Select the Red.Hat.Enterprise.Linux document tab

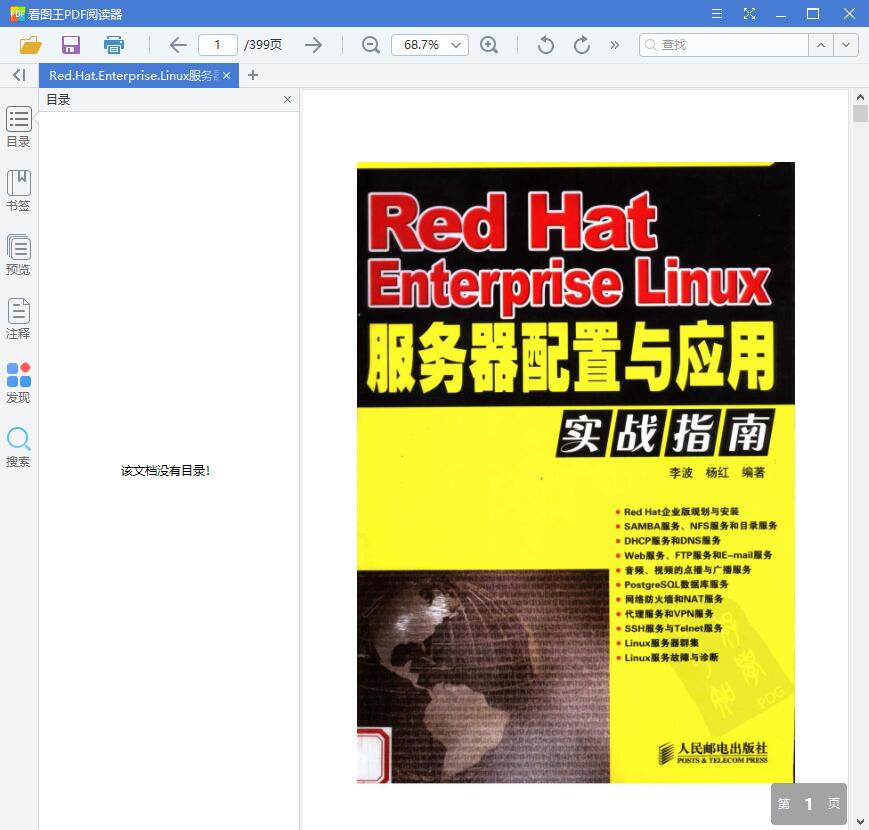pyautogui.click(x=139, y=75)
